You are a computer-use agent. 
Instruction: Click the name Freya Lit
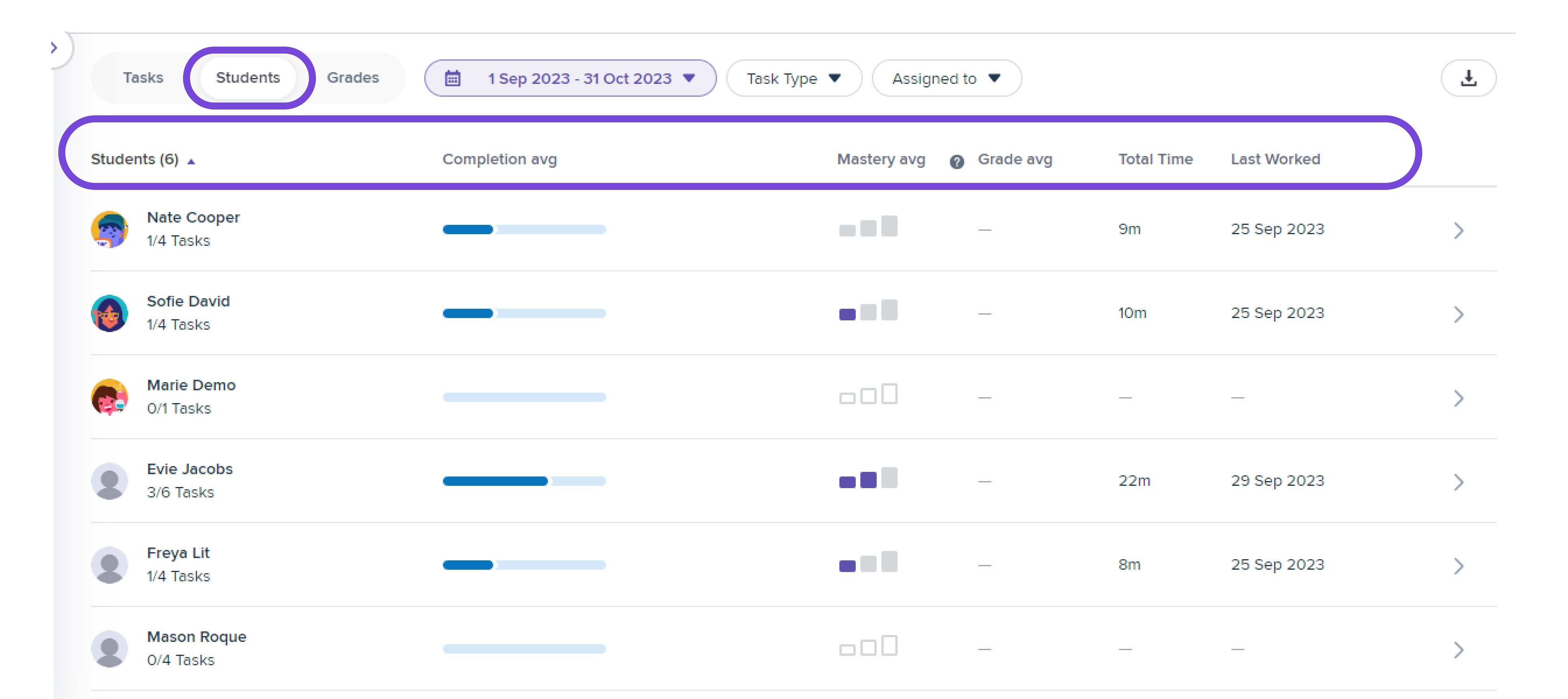[178, 553]
